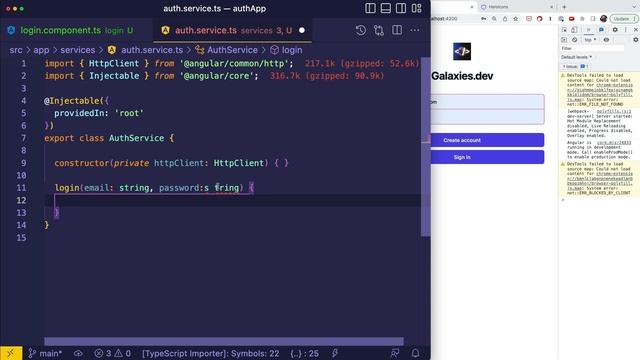Click the Sign in button in browser
This screenshot has height=360, width=640.
click(x=487, y=157)
